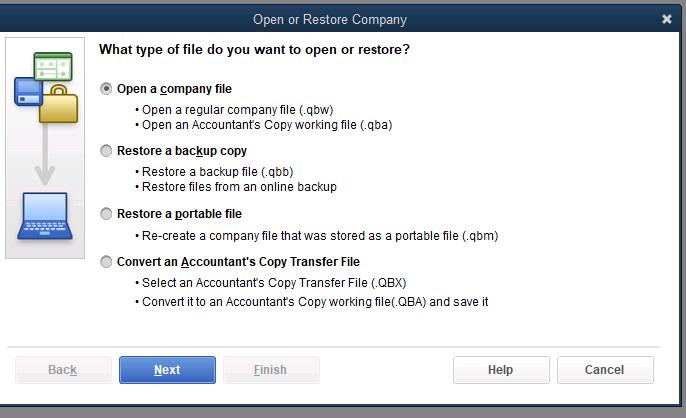686x418 pixels.
Task: Pick Convert an Accountant's Copy Transfer File
Action: coord(107,262)
